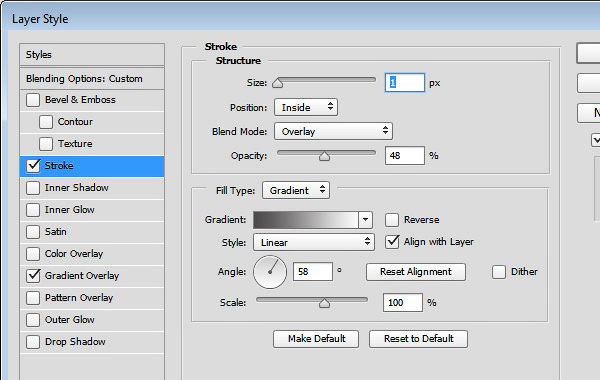
Task: Open the Blend Mode dropdown showing Overlay
Action: (333, 132)
